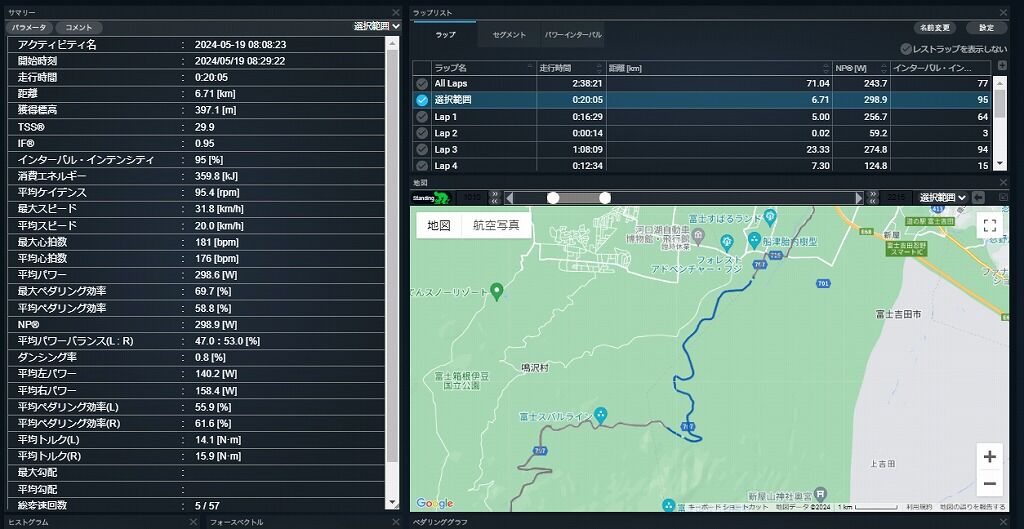This screenshot has height=529, width=1024.
Task: Toggle the green Standing cyclist icon
Action: point(432,198)
